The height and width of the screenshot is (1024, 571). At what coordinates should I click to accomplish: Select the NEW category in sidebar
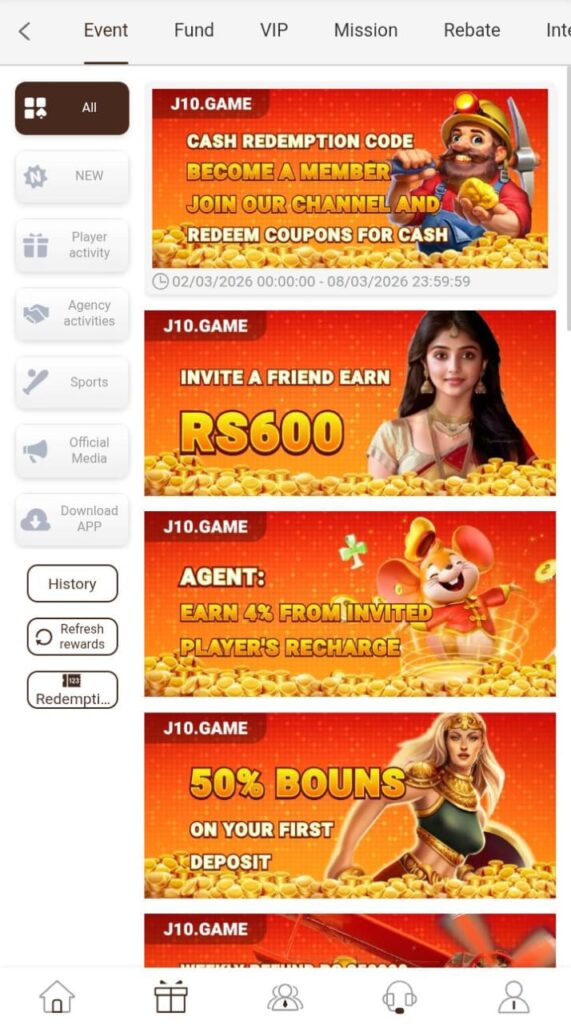pos(72,176)
